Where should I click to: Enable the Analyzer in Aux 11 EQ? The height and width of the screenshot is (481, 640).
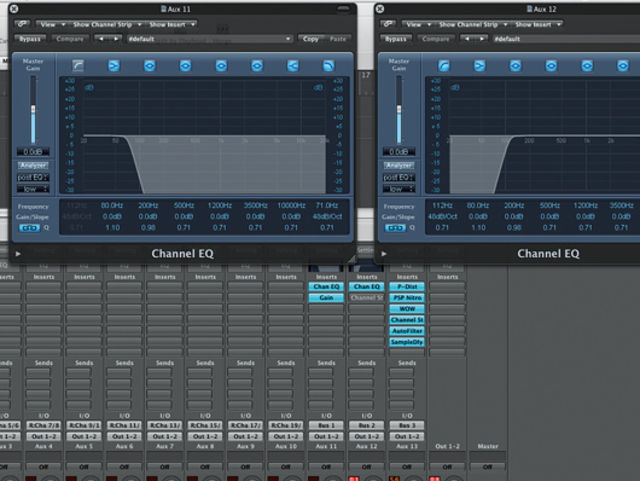click(x=33, y=165)
